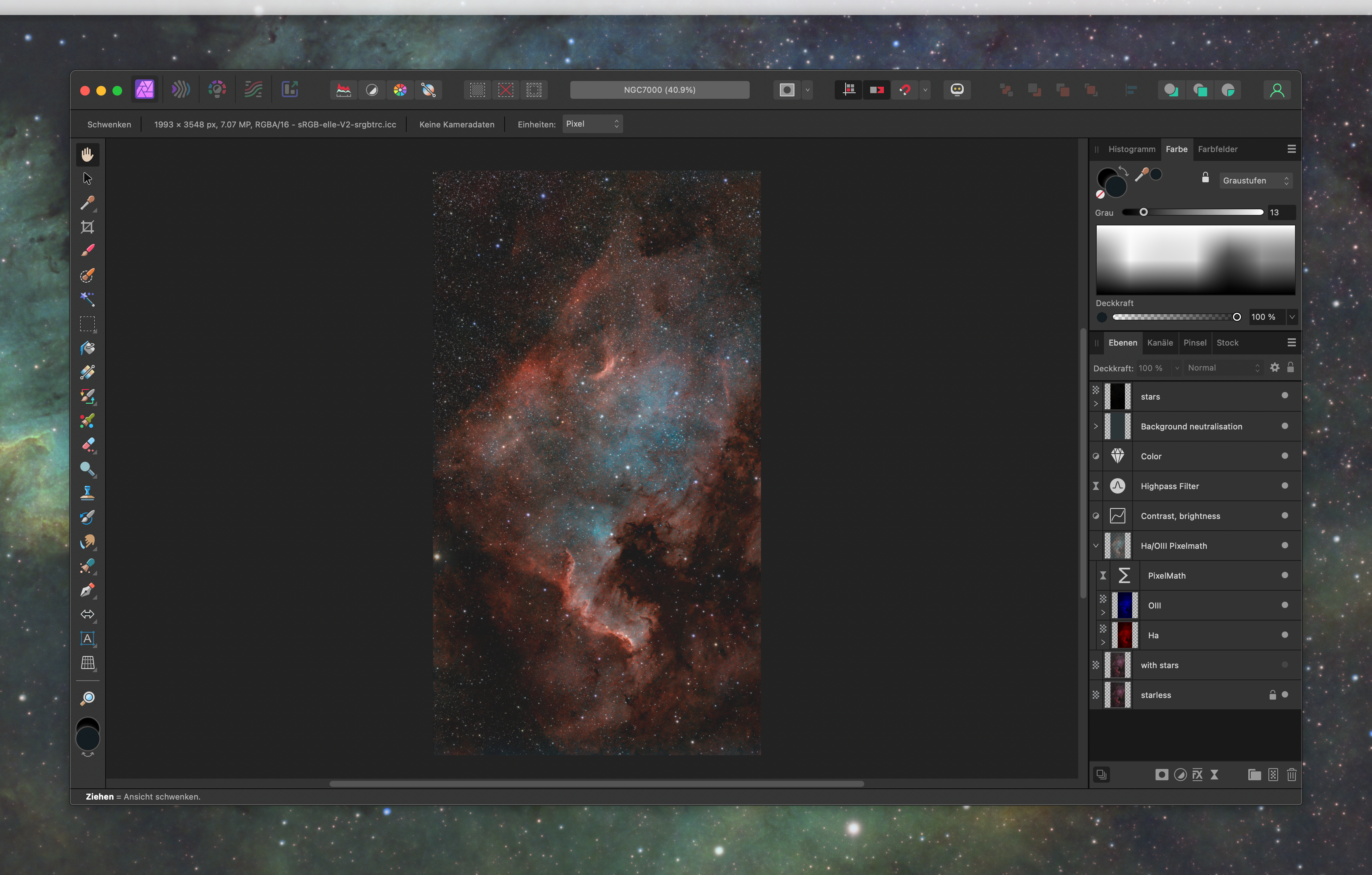Expand the stars layer
1372x875 pixels.
point(1096,404)
